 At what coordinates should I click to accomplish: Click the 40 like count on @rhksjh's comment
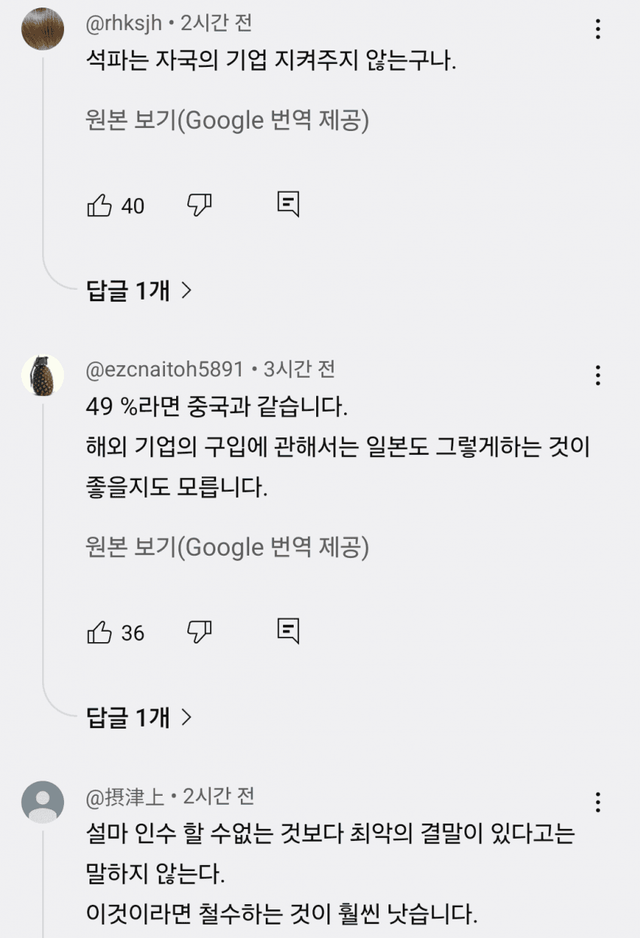[x=133, y=206]
